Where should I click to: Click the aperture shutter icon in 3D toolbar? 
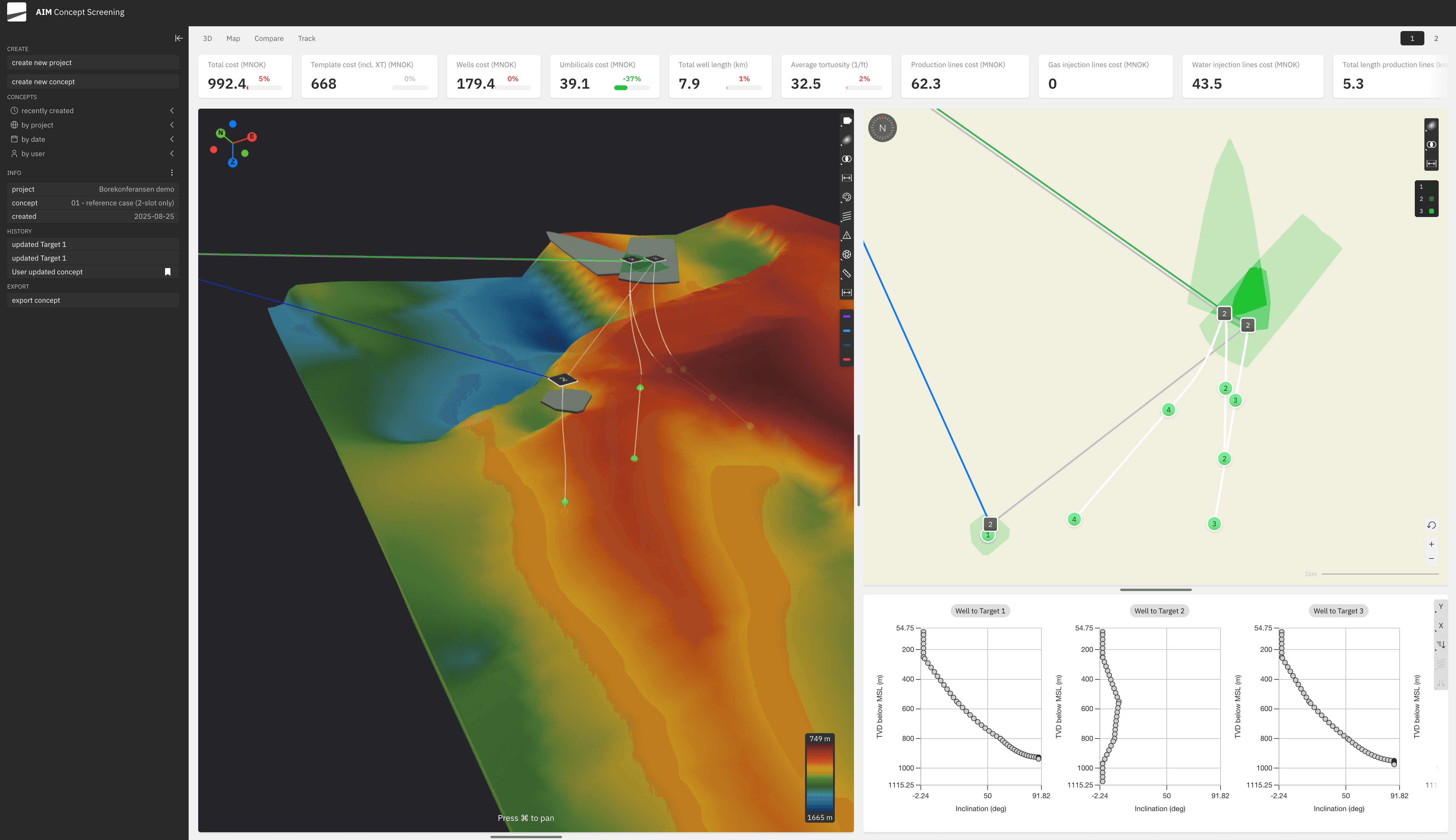click(x=846, y=254)
